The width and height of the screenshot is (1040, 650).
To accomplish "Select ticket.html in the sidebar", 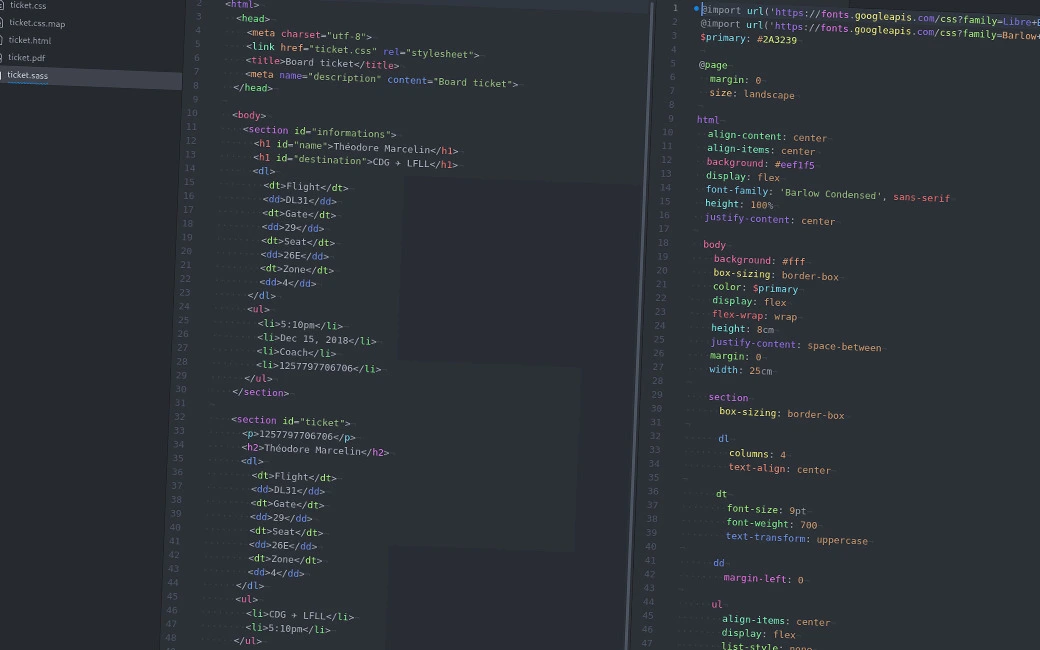I will 30,41.
